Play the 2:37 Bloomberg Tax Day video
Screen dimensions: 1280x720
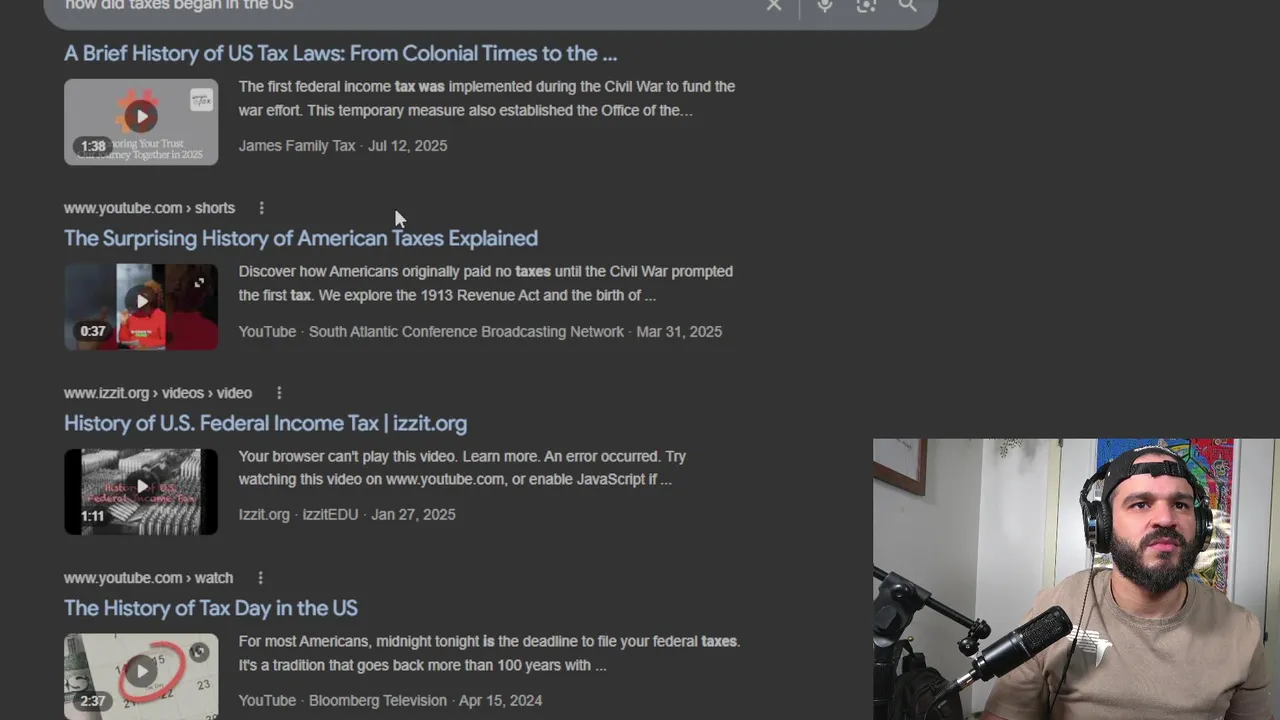coord(141,676)
